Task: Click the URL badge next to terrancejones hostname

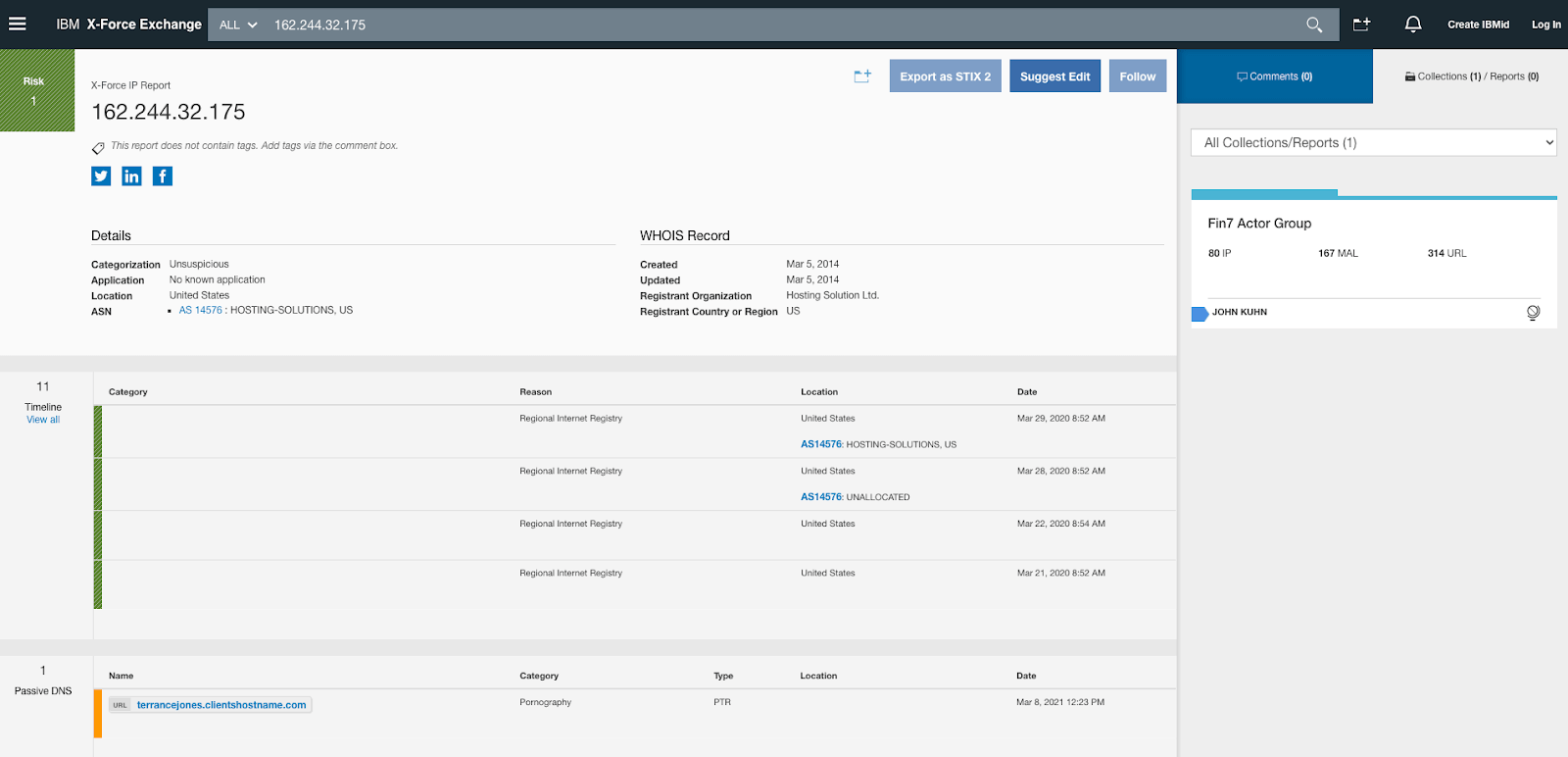Action: point(120,705)
